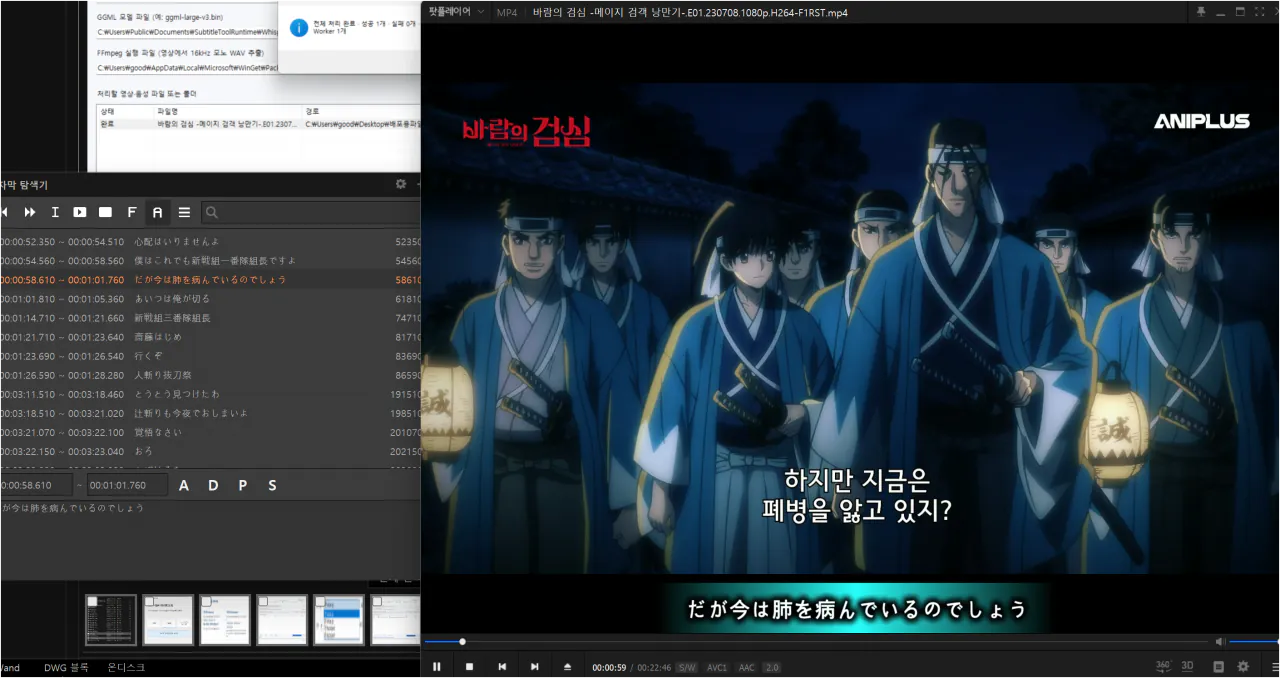Open the PotPlayer main menu dropdown
Image resolution: width=1280 pixels, height=678 pixels.
[458, 12]
